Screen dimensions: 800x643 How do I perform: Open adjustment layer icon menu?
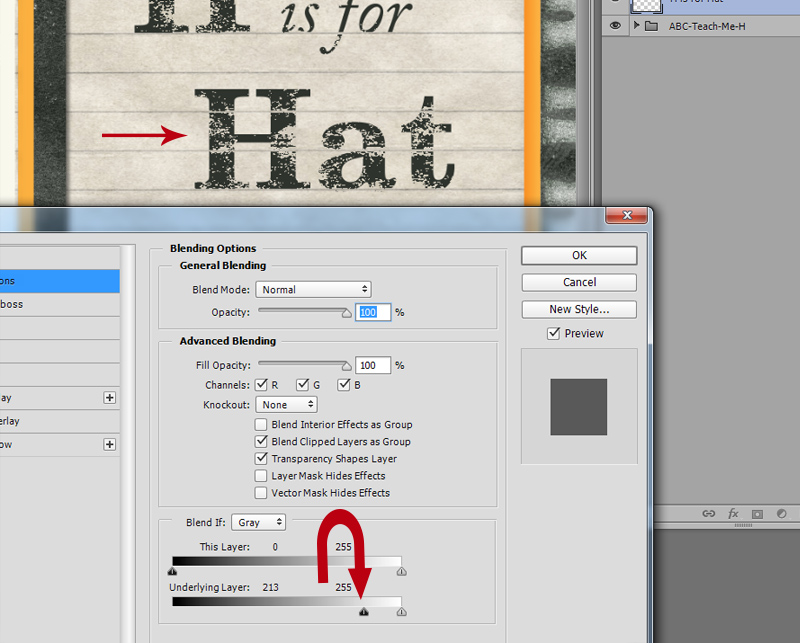(781, 514)
